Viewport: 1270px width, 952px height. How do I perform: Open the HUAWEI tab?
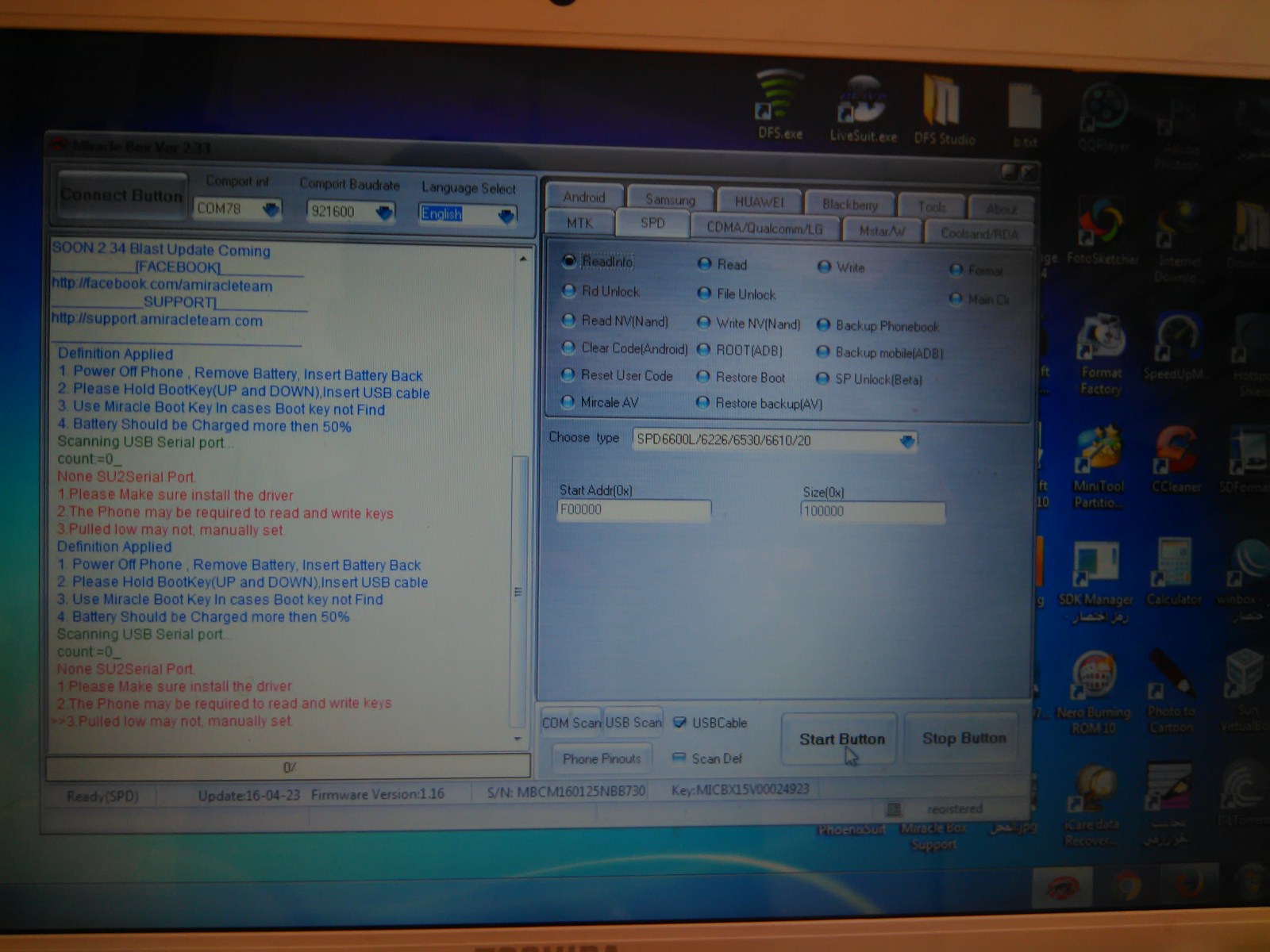tap(759, 202)
